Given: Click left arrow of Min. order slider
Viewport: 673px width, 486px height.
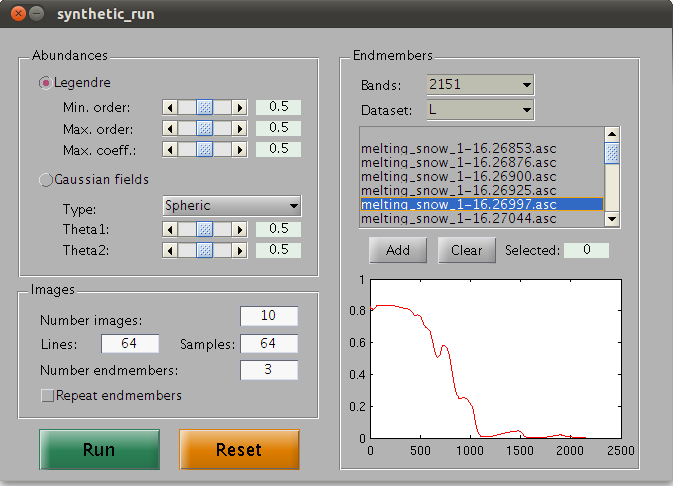Looking at the screenshot, I should click(x=169, y=107).
